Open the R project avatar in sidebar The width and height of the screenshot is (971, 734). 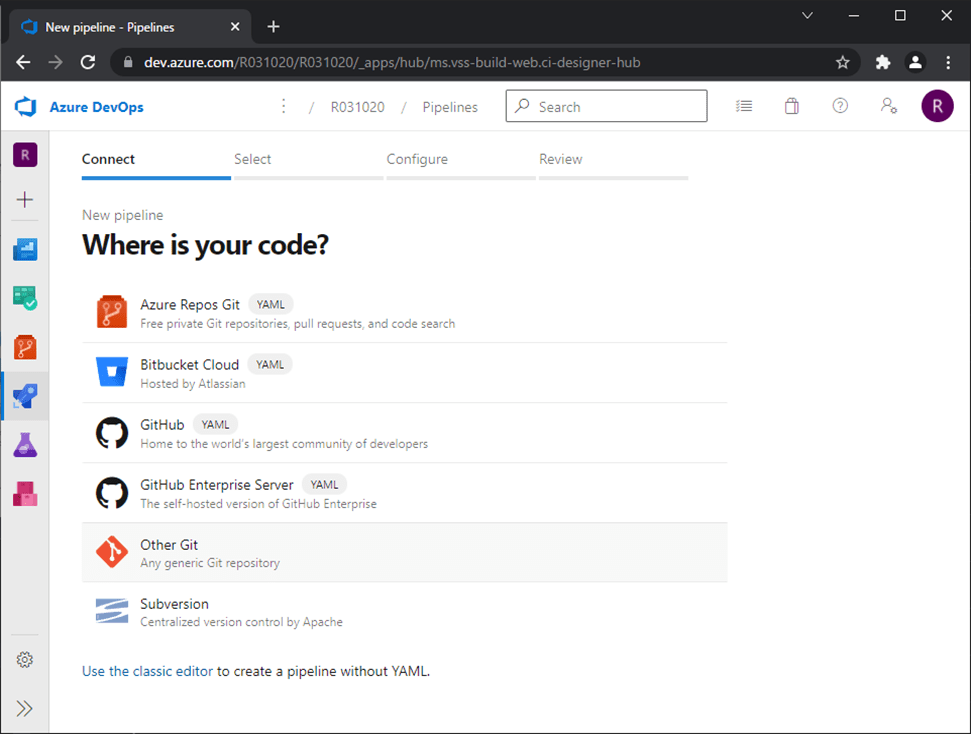tap(25, 155)
